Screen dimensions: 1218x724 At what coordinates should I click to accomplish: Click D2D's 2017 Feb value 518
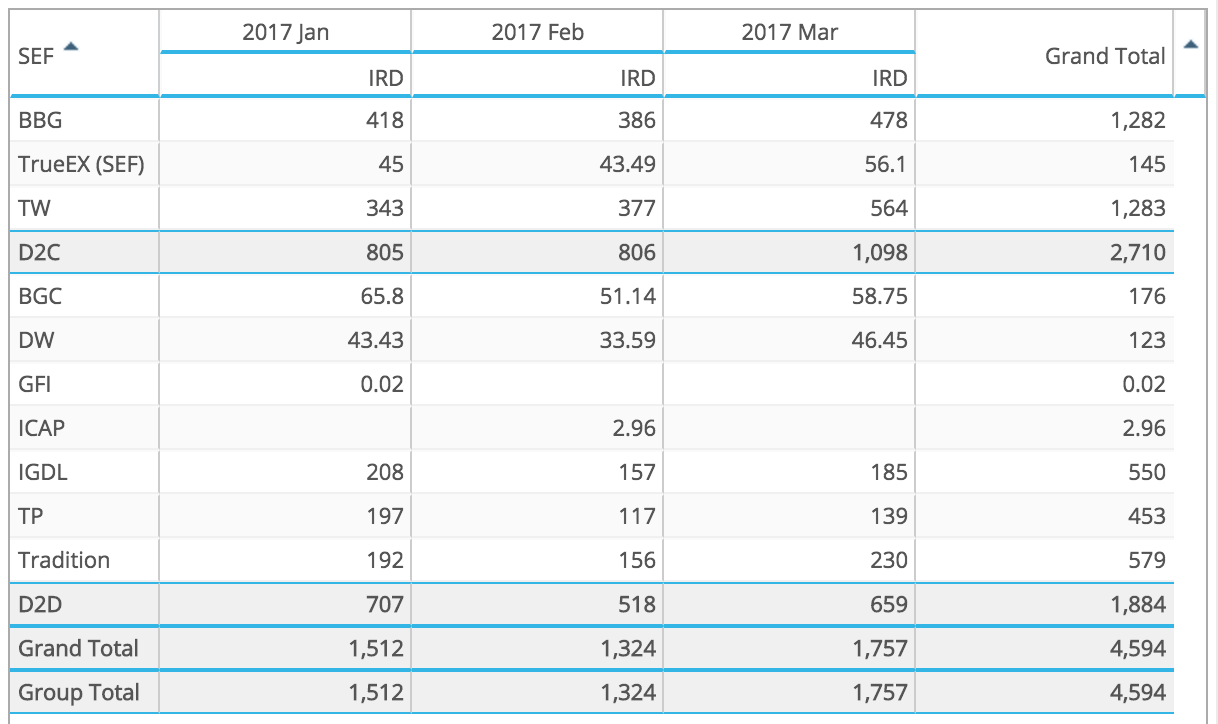pos(637,604)
